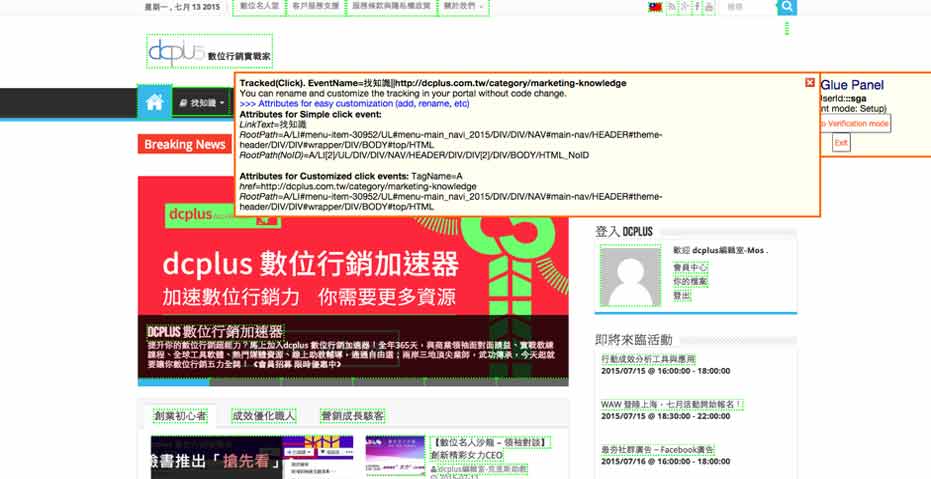This screenshot has width=931, height=479.
Task: Click the RSS feed icon
Action: pos(672,7)
